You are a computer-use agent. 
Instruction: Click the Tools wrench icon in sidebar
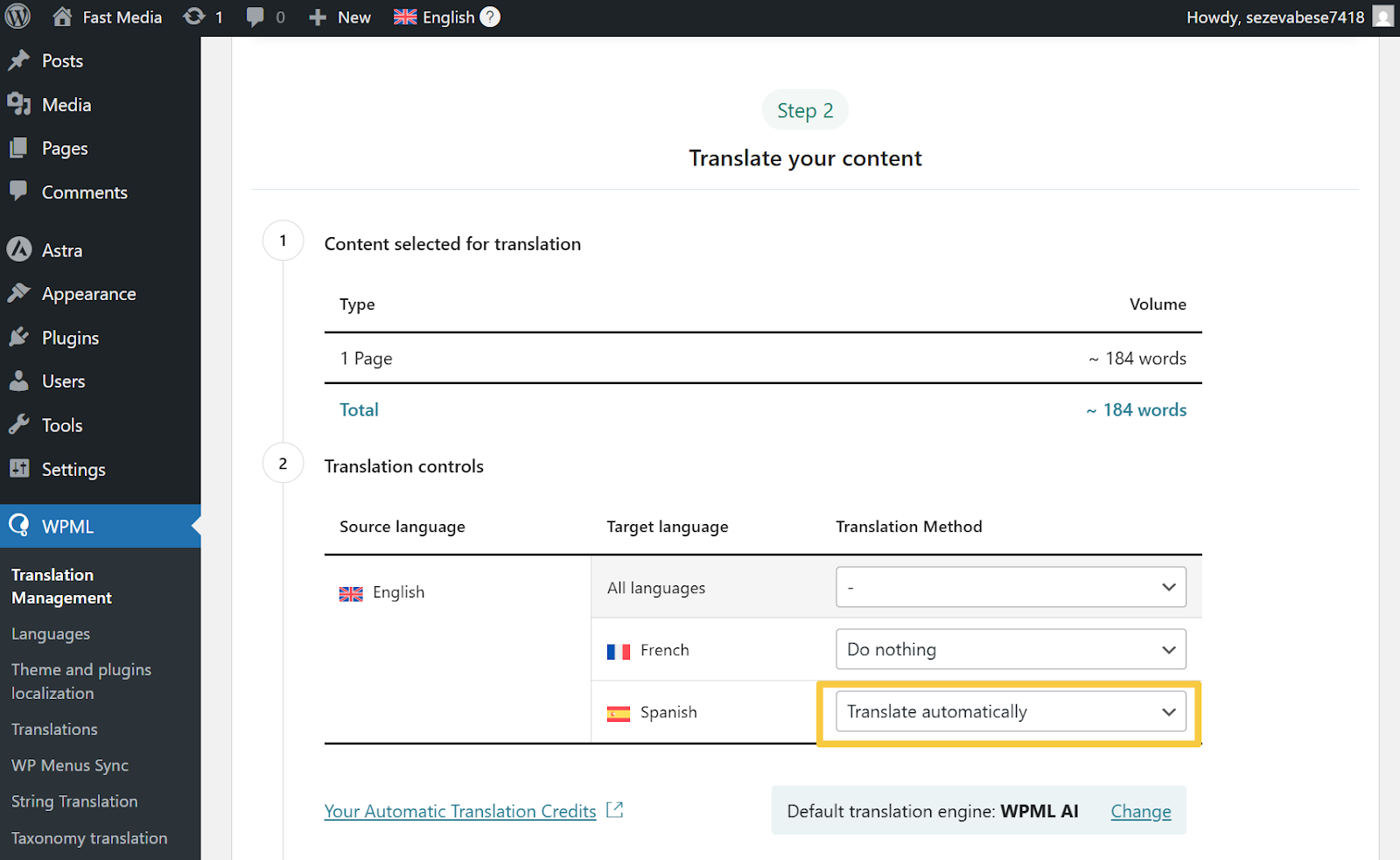point(19,425)
